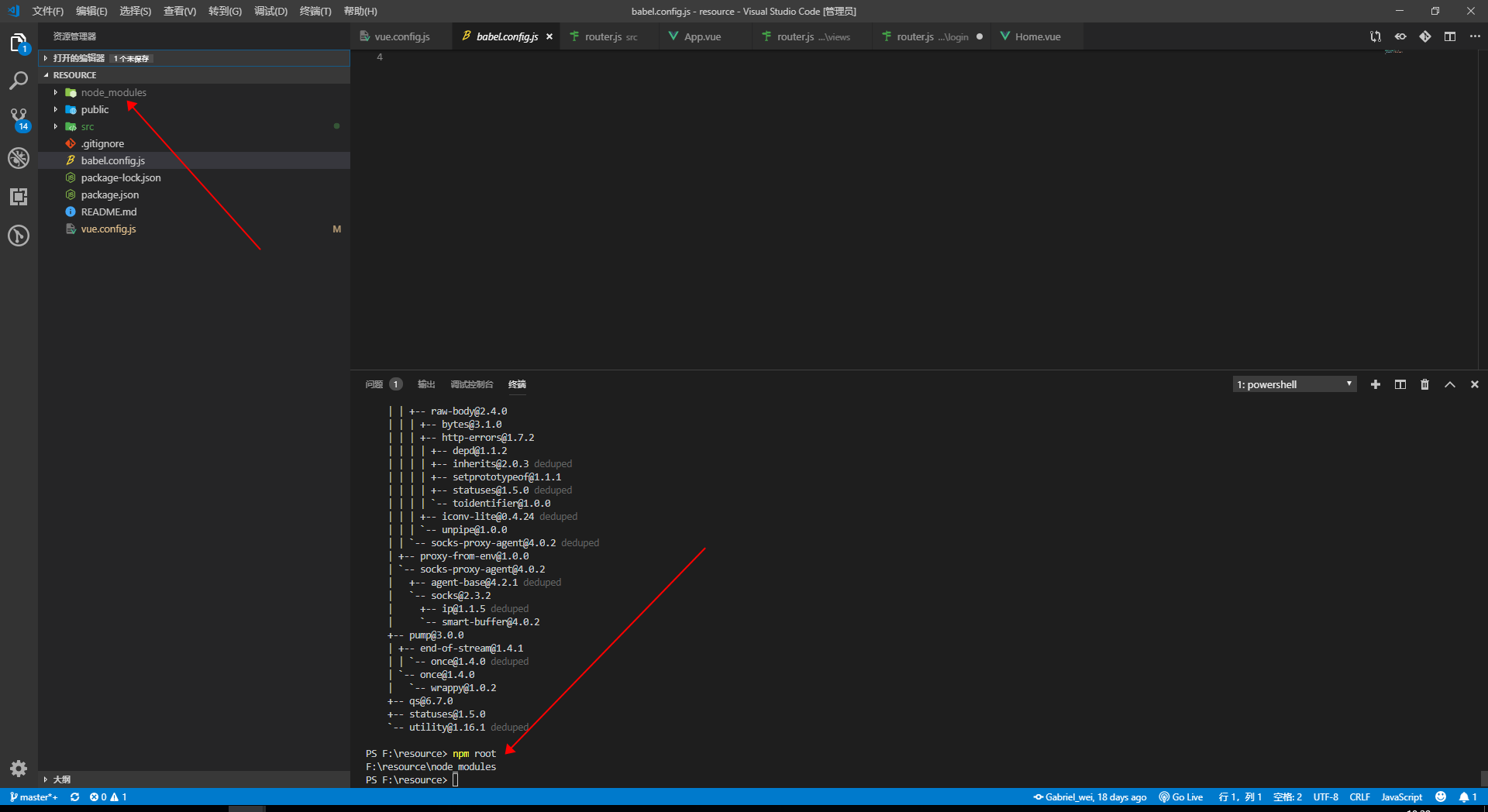Open the Source Control view

point(19,119)
